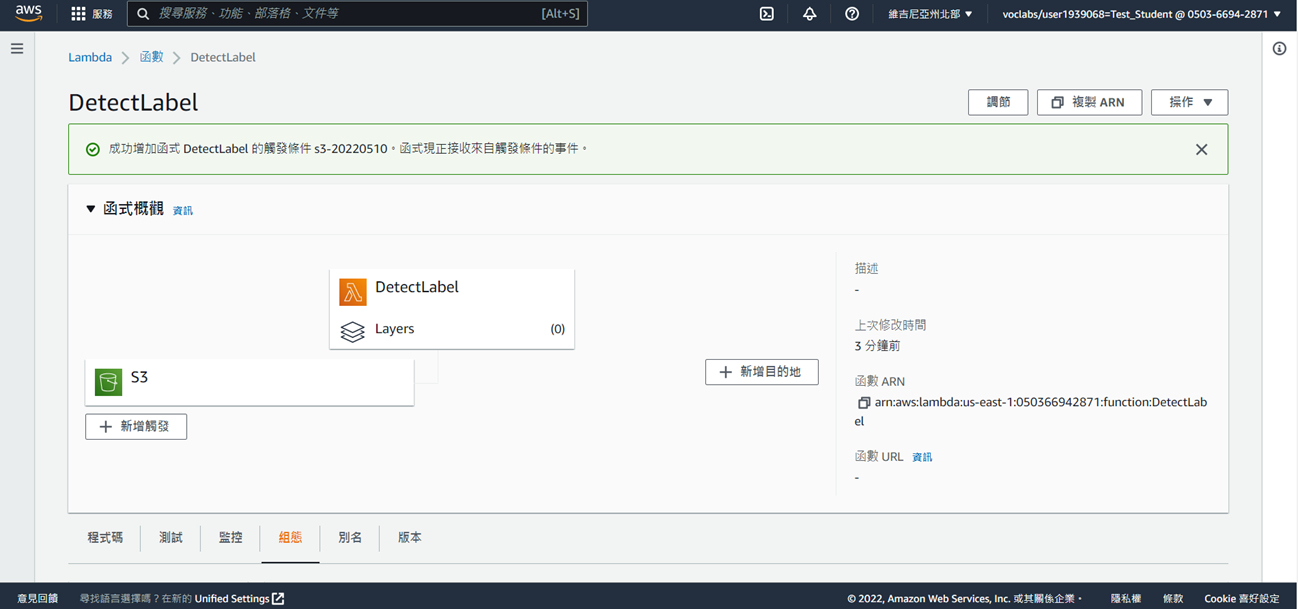Click the 新增目的地 button
The width and height of the screenshot is (1298, 609).
point(761,372)
